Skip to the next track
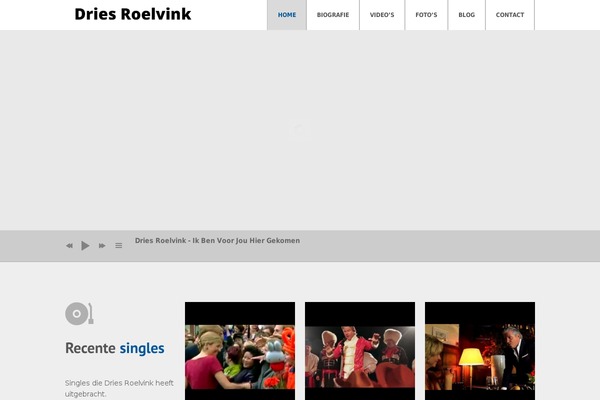This screenshot has width=600, height=400. (102, 246)
